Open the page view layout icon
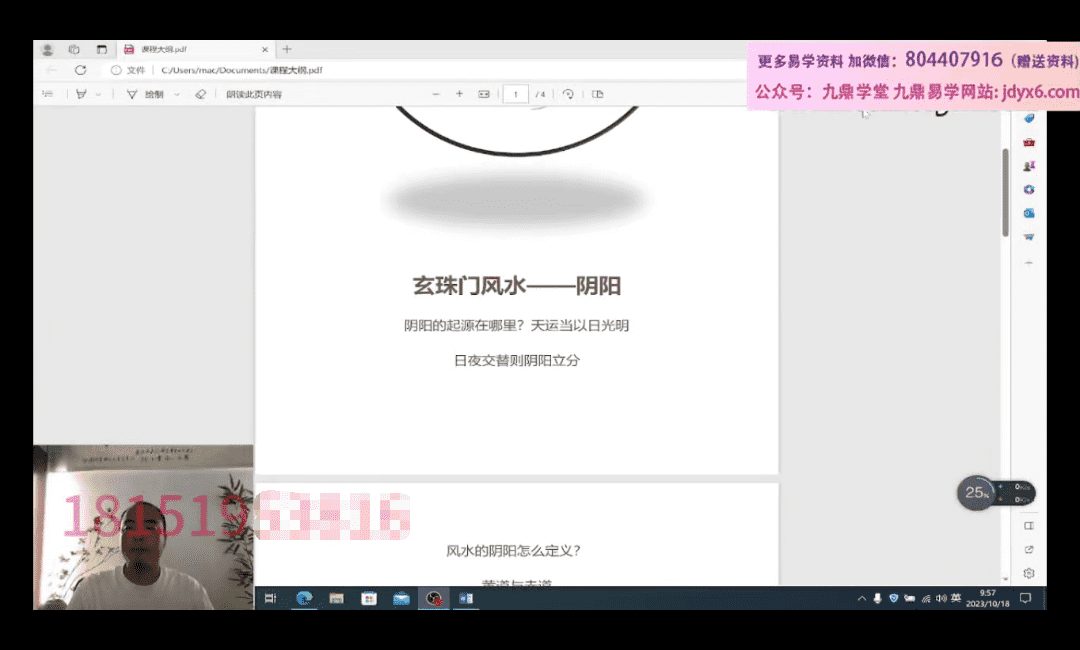 [598, 94]
